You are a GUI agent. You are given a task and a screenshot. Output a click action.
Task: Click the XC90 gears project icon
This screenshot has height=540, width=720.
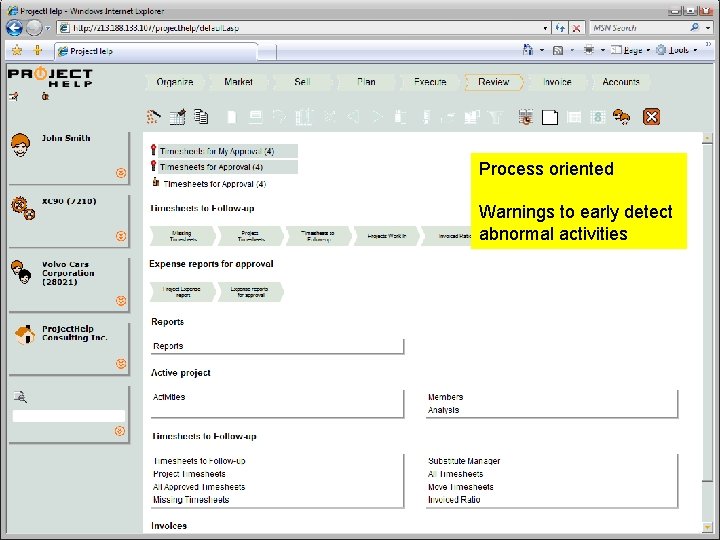pos(23,208)
